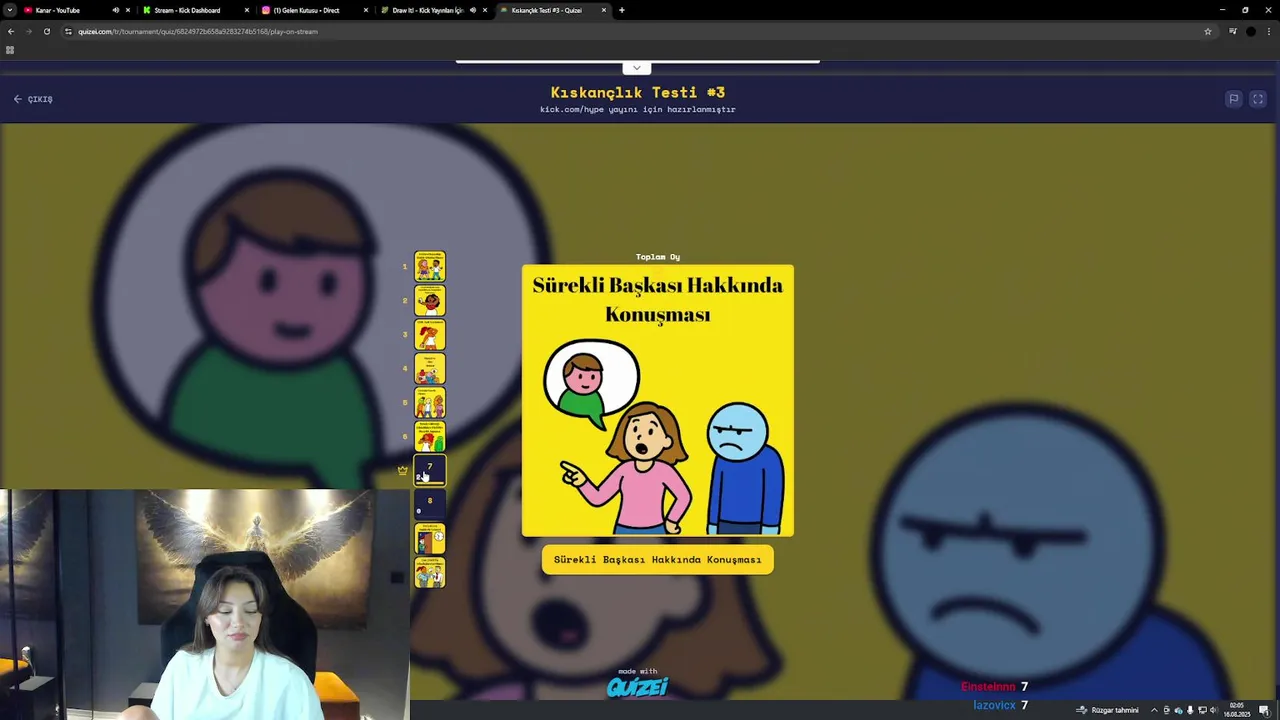Image resolution: width=1280 pixels, height=720 pixels.
Task: Select bracket thumbnail number 3
Action: coord(430,334)
